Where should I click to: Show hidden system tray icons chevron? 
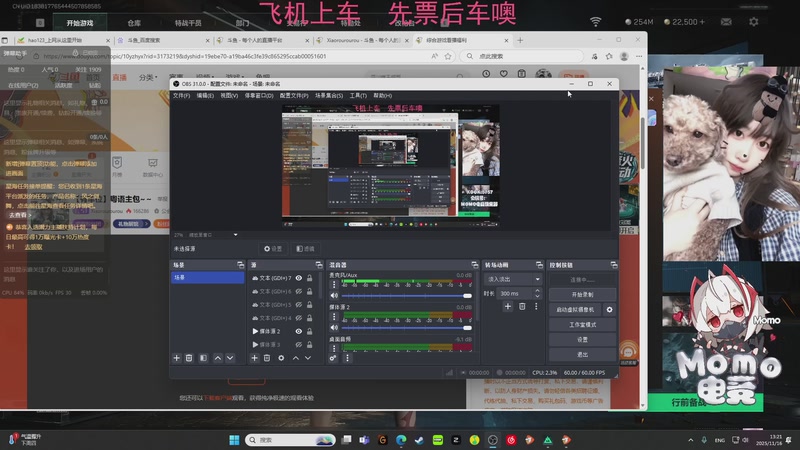pyautogui.click(x=690, y=440)
